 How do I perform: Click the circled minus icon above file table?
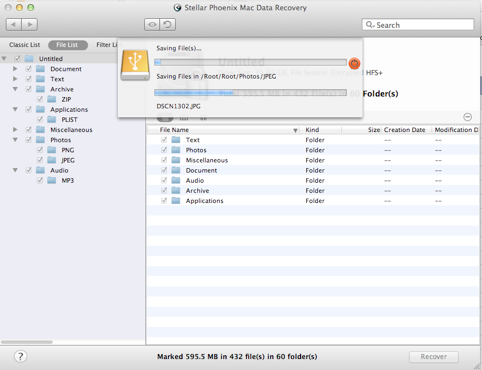click(467, 117)
